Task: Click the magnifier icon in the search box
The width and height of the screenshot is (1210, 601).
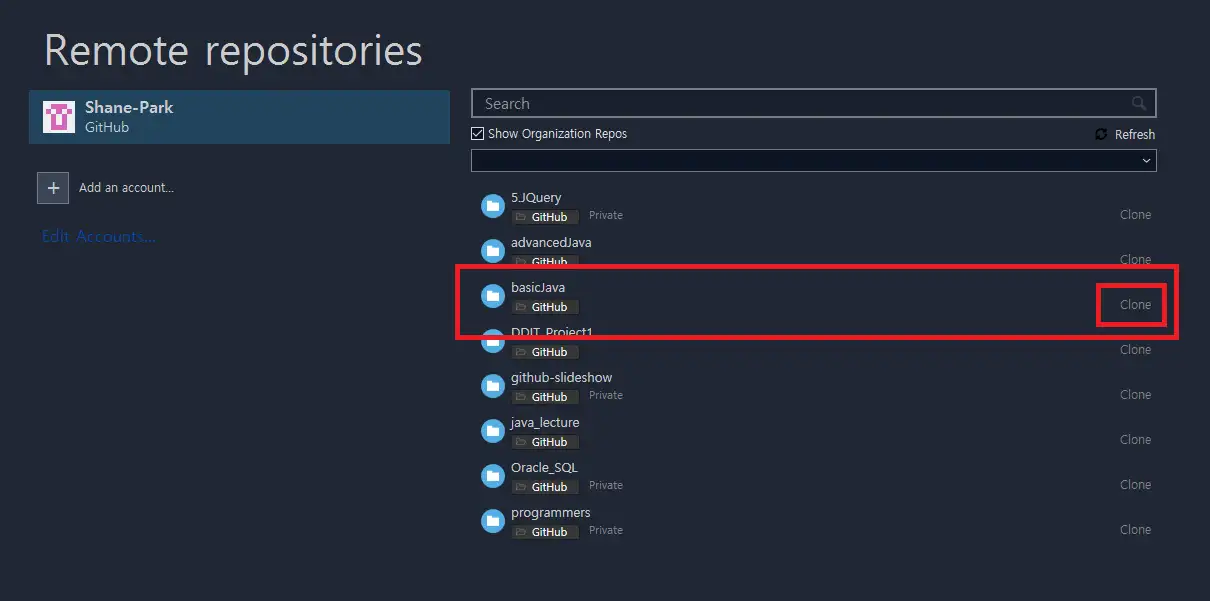Action: pyautogui.click(x=1139, y=103)
